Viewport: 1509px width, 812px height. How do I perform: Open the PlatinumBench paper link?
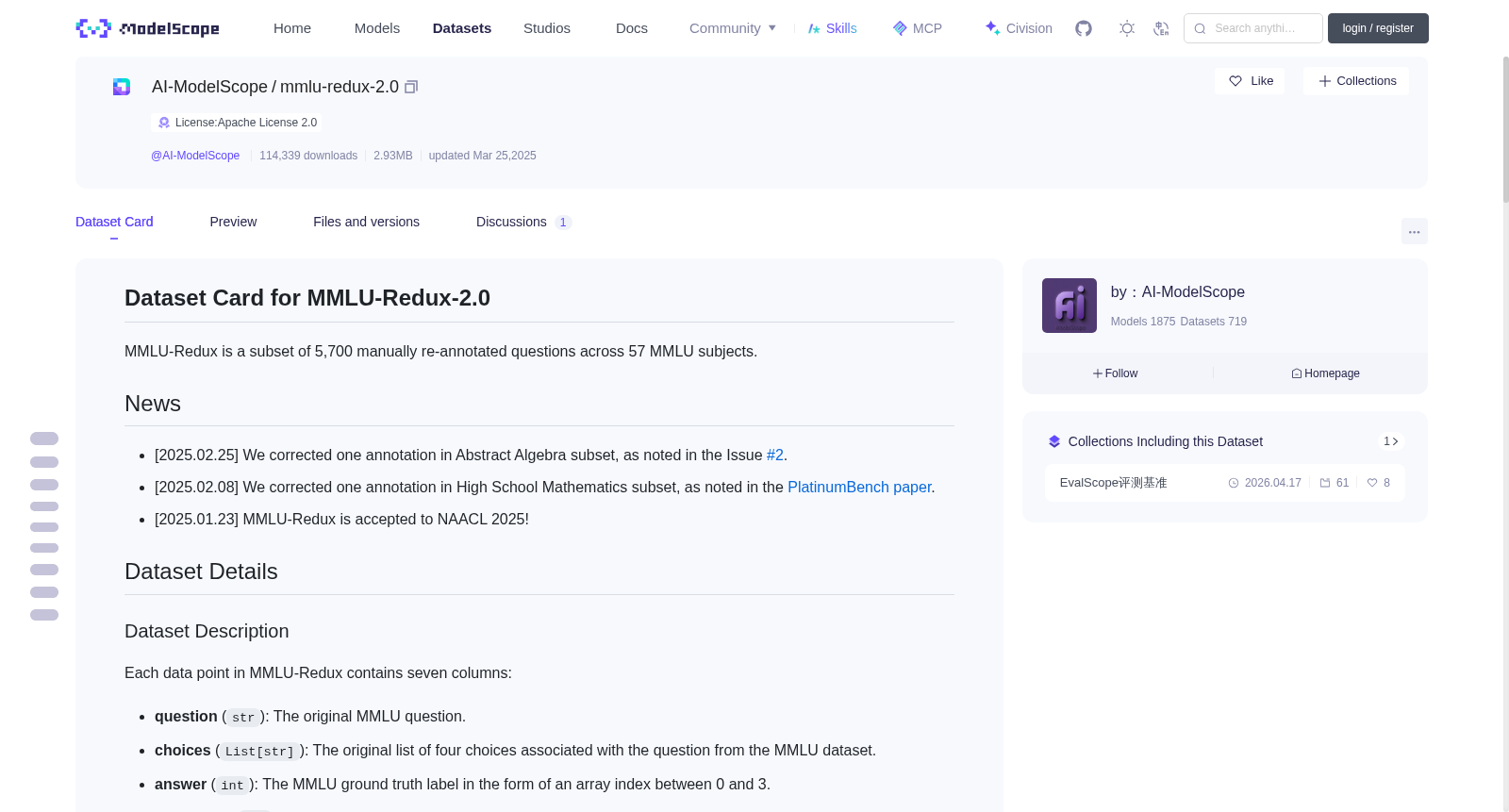point(859,487)
